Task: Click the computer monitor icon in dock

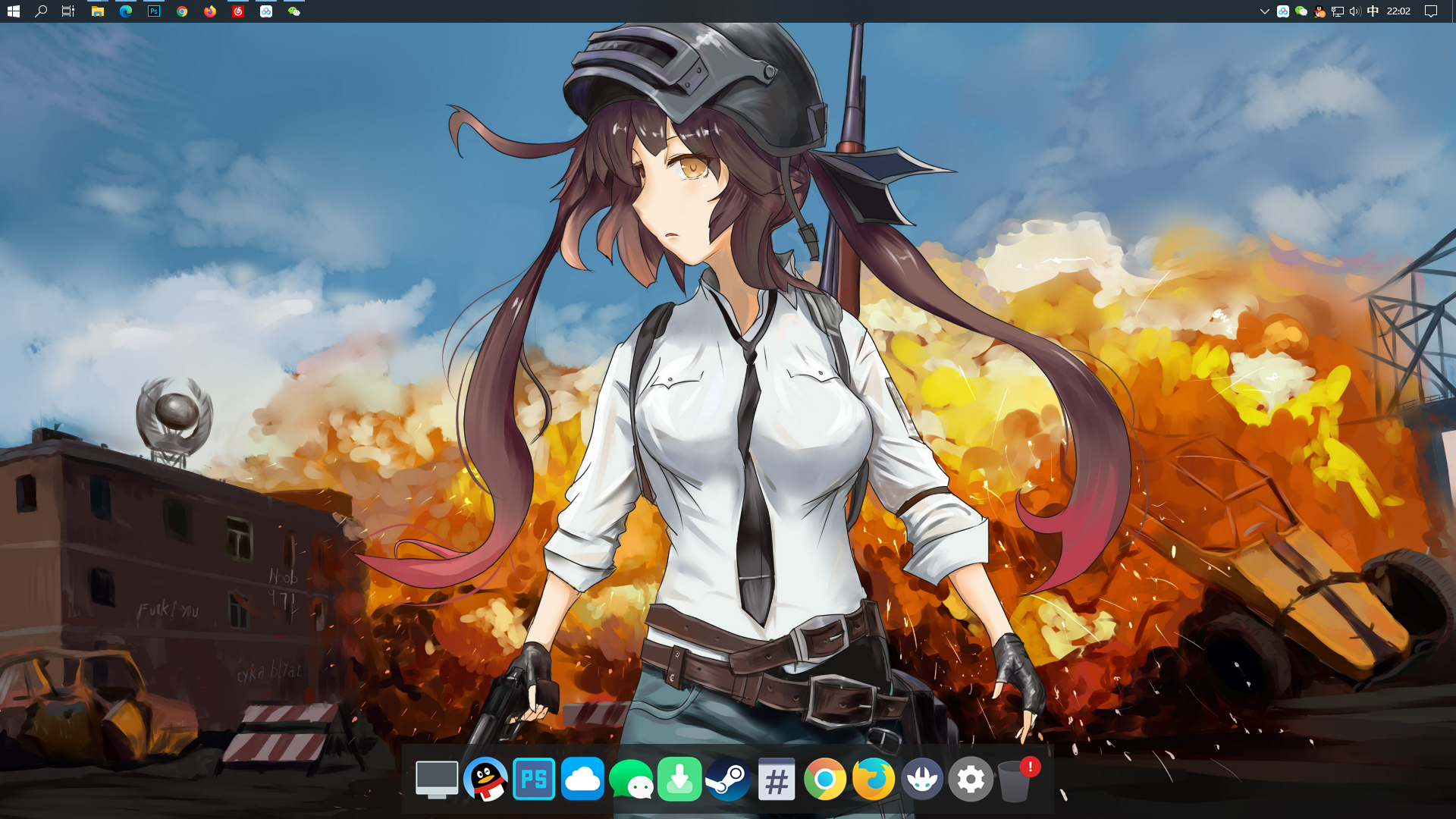Action: (x=437, y=779)
